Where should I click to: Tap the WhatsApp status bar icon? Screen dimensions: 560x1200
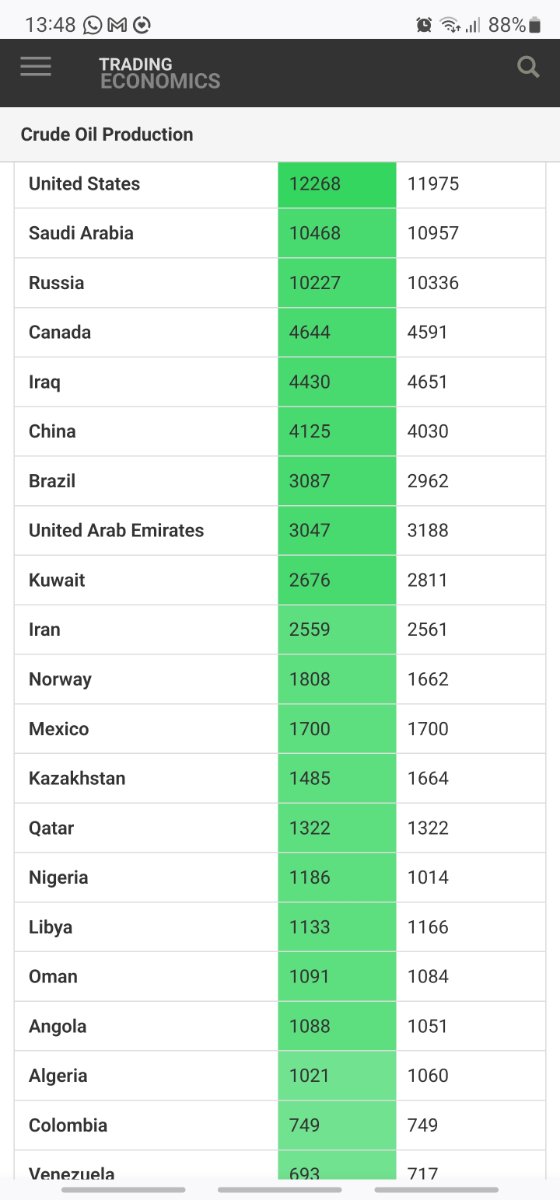(x=93, y=25)
